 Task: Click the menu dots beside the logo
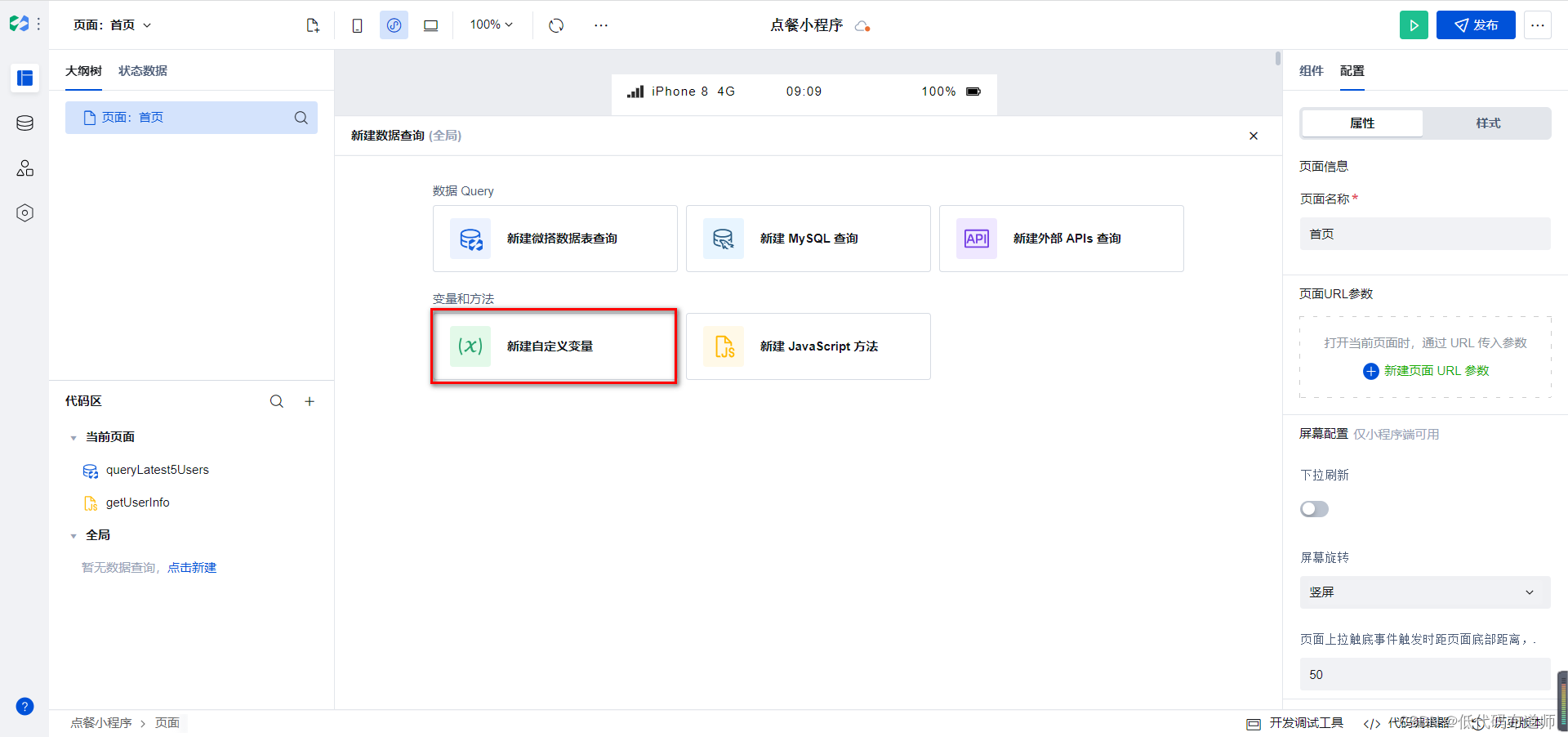tap(38, 25)
